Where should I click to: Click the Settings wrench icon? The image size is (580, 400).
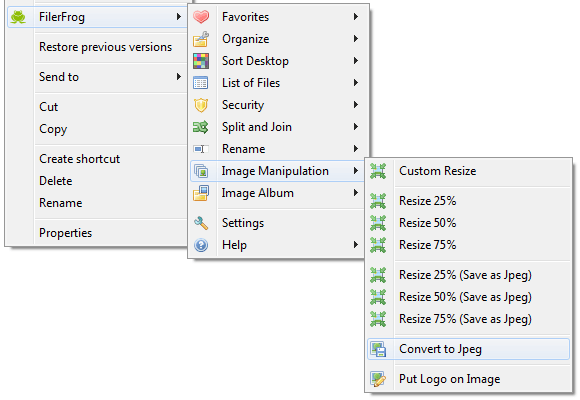point(201,223)
